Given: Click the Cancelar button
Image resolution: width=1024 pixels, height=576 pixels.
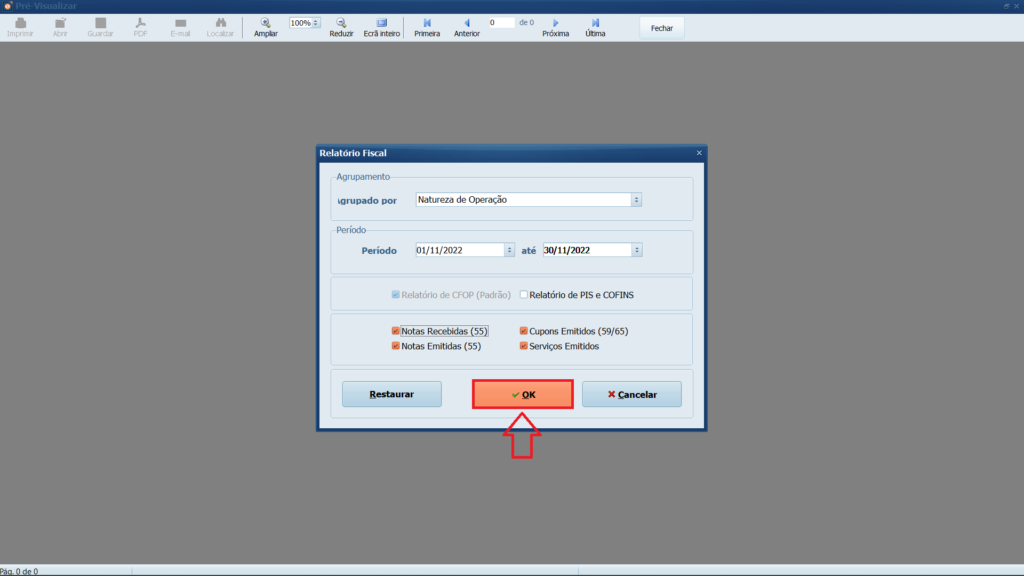Looking at the screenshot, I should [632, 394].
